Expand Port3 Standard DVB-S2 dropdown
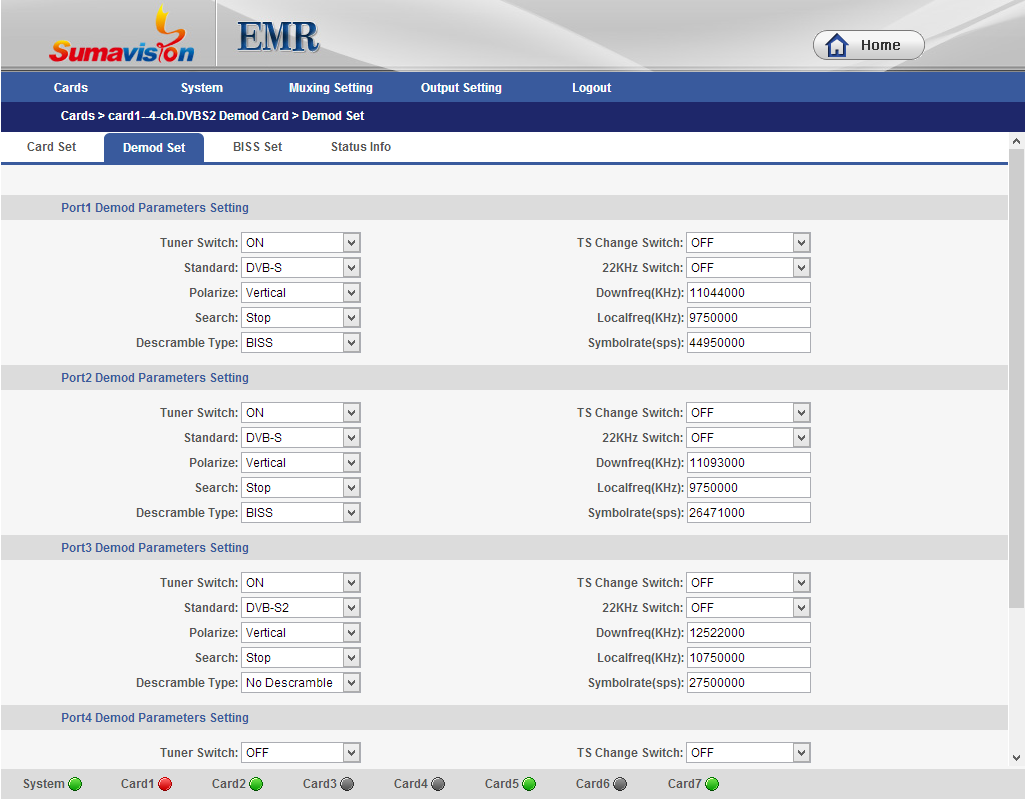The width and height of the screenshot is (1026, 799). (x=300, y=608)
